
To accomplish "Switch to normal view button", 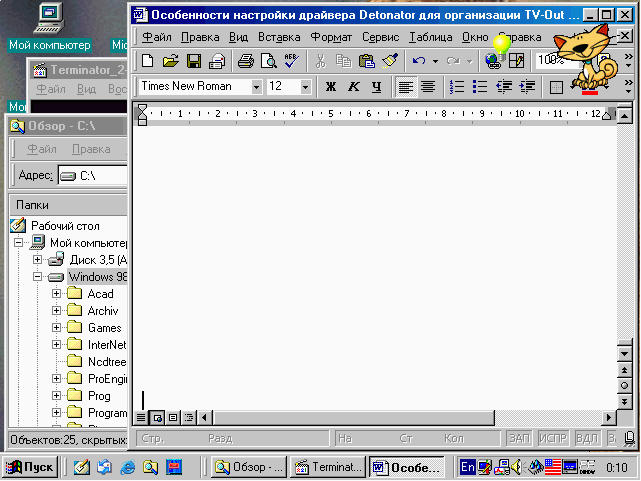I will tap(141, 417).
